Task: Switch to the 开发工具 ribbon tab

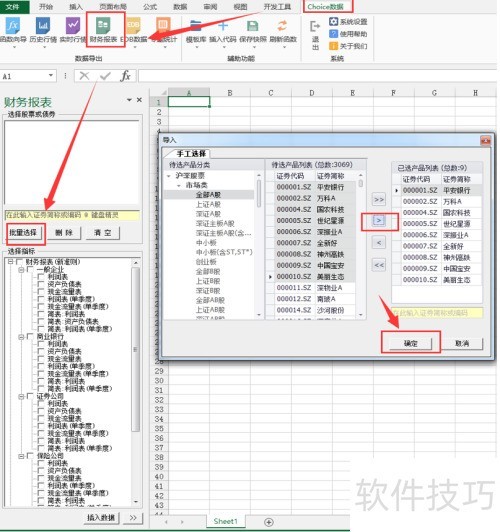Action: pyautogui.click(x=277, y=6)
